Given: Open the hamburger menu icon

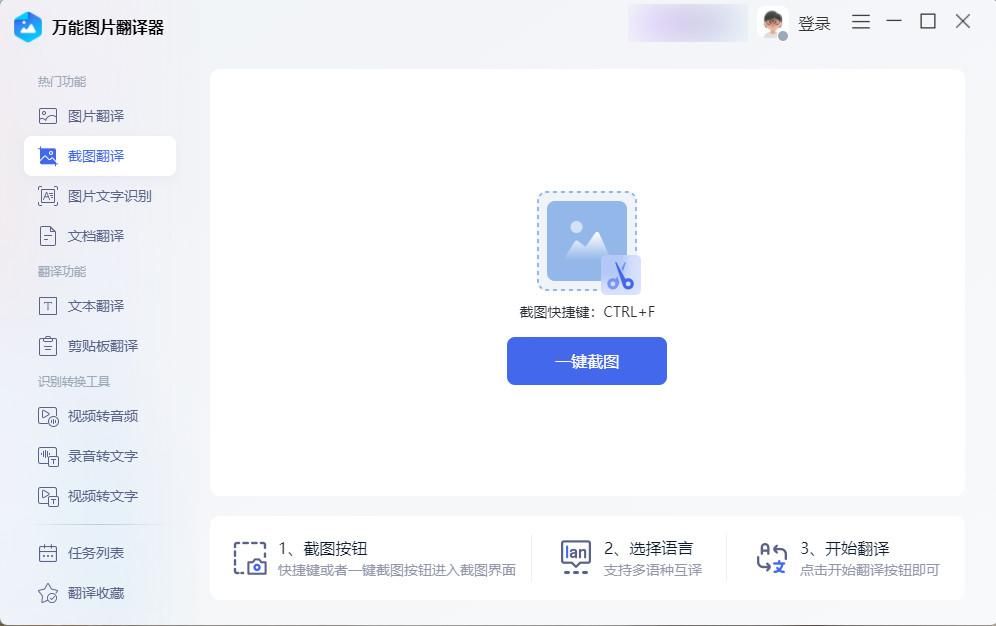Looking at the screenshot, I should tap(861, 22).
